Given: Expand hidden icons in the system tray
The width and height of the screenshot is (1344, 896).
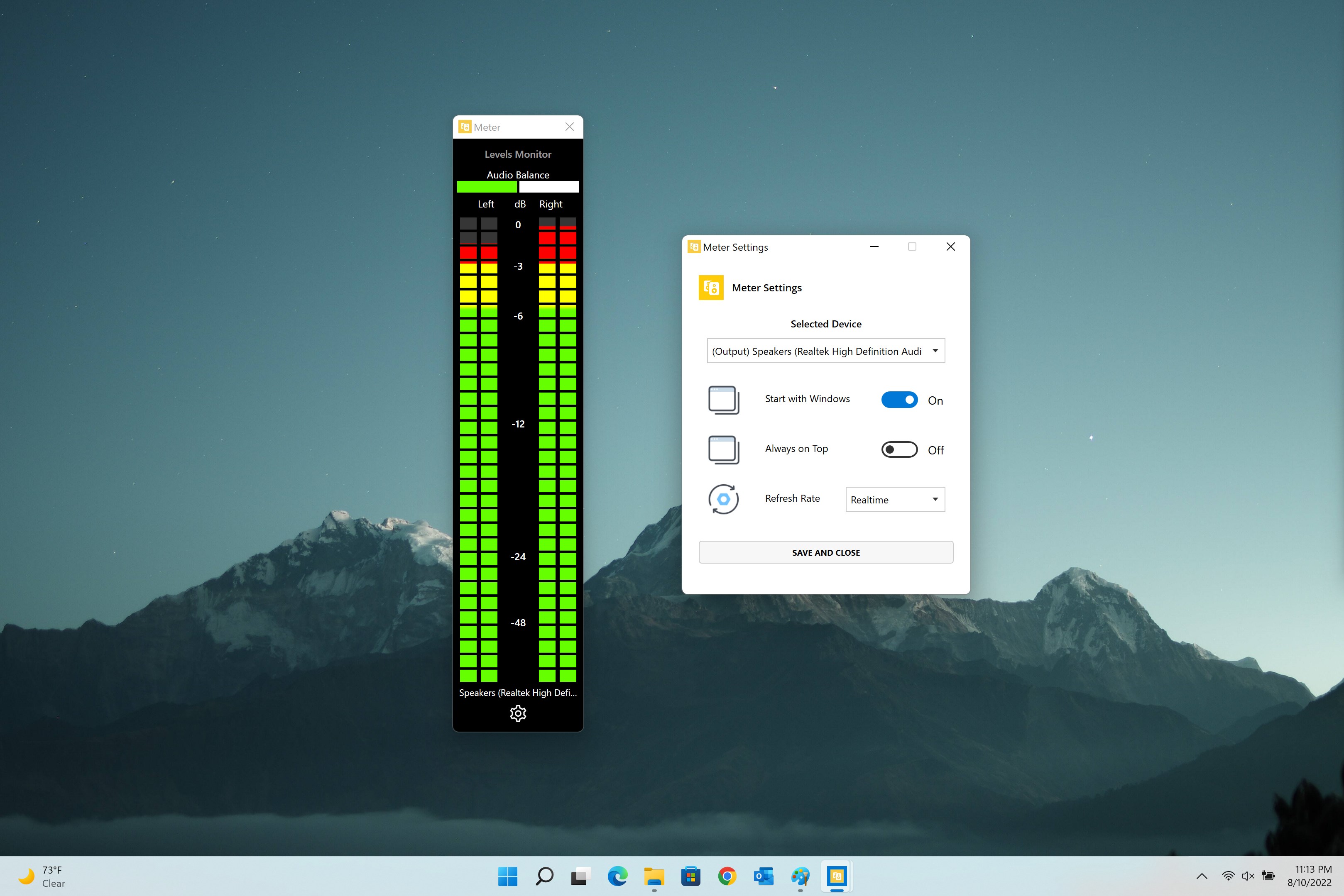Looking at the screenshot, I should point(1202,876).
